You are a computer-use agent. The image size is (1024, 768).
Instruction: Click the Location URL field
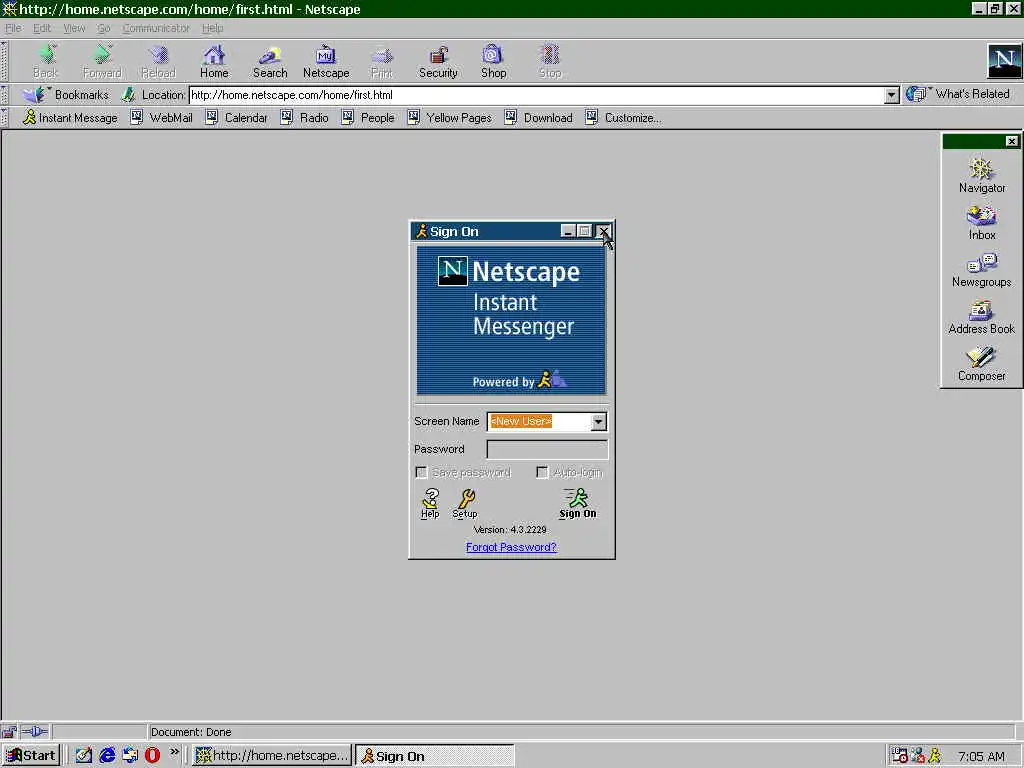[x=537, y=95]
